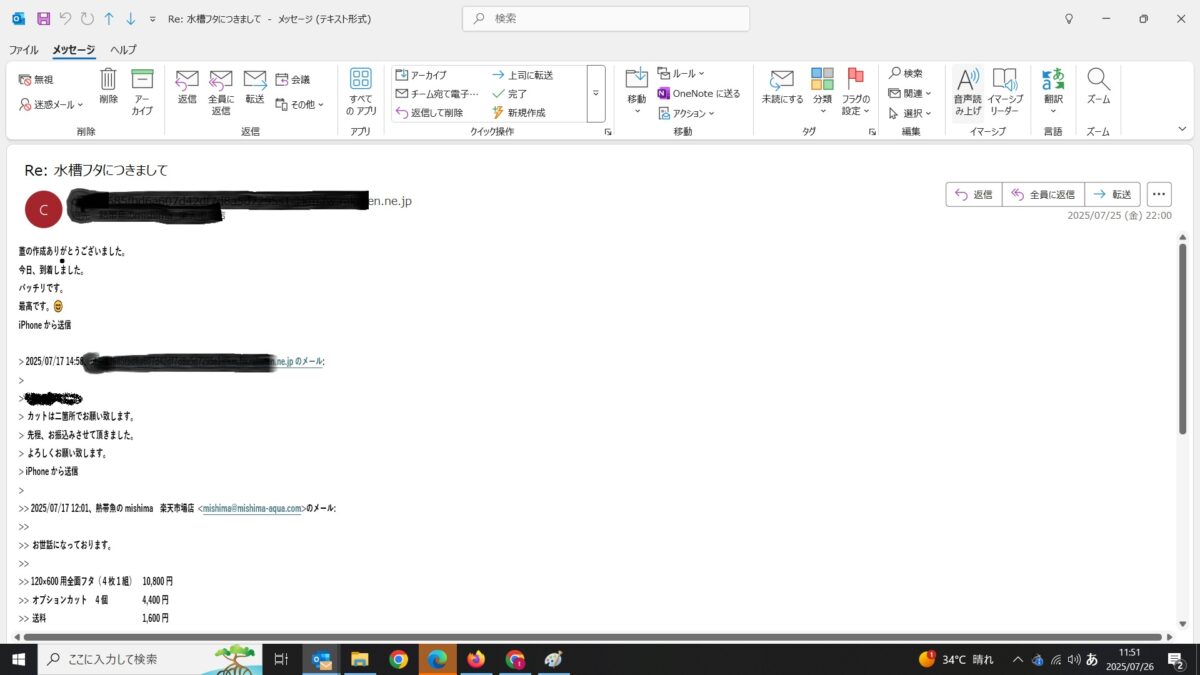Image resolution: width=1200 pixels, height=675 pixels.
Task: Run the 完了 quick step
Action: [x=509, y=93]
